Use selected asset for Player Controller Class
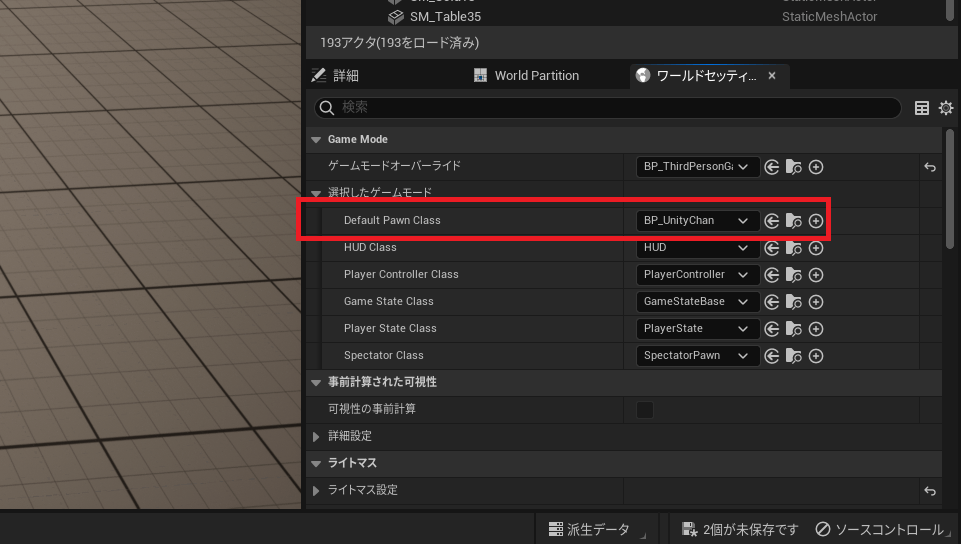961x544 pixels. pyautogui.click(x=772, y=274)
